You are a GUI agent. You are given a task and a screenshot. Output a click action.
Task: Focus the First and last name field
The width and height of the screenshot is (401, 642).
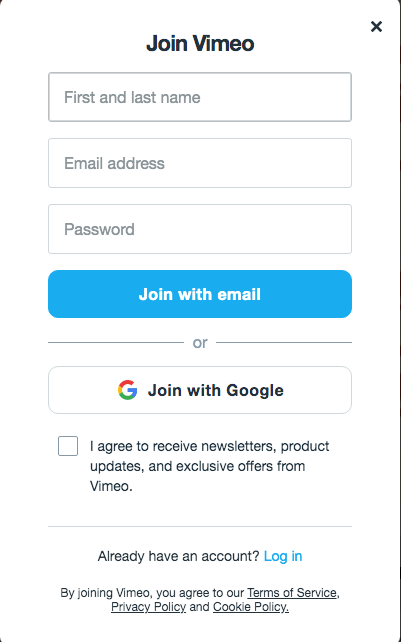(x=200, y=97)
